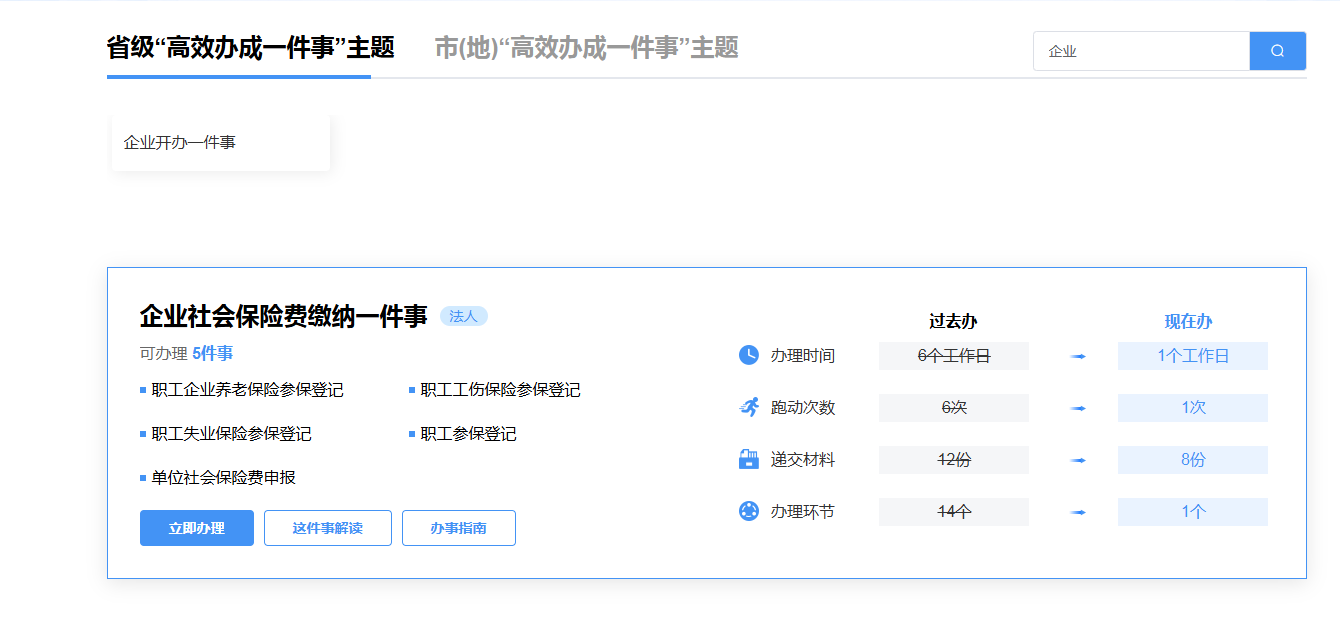Click 职工企业养老保险参保登记 item
The width and height of the screenshot is (1340, 618).
click(247, 390)
